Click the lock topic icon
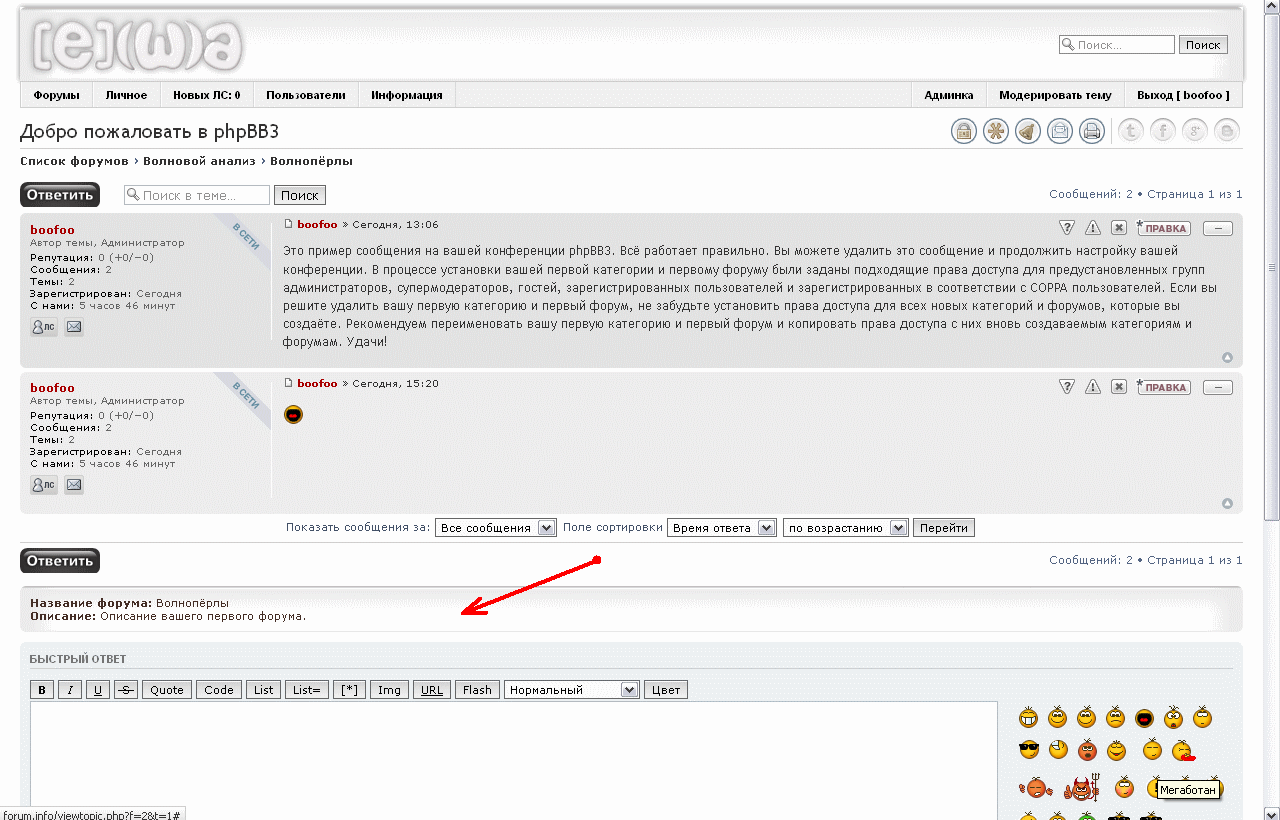 point(964,131)
